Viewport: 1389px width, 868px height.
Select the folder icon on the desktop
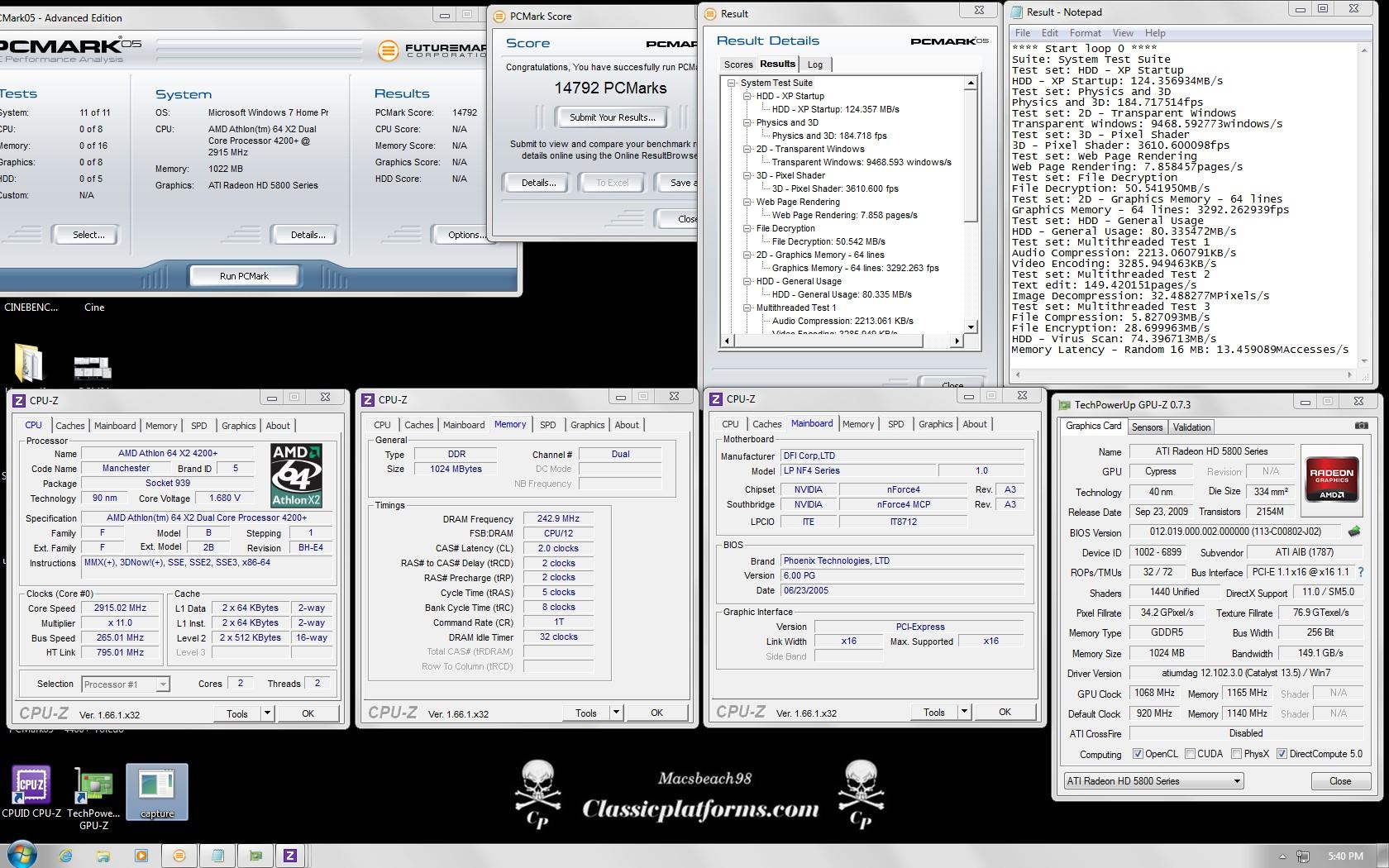pos(30,363)
